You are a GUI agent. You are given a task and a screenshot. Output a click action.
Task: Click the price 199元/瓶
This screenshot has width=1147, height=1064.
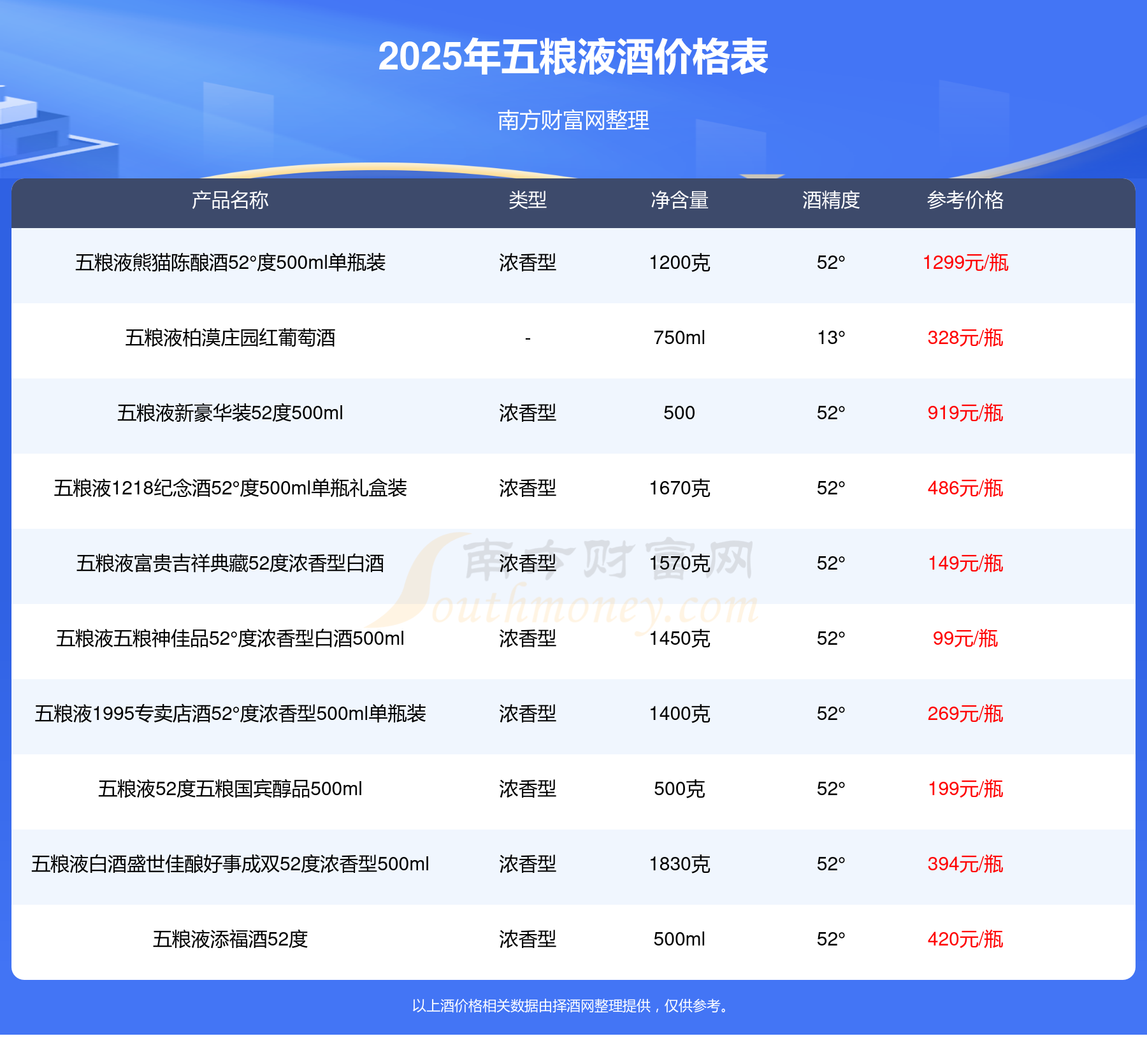pyautogui.click(x=965, y=789)
